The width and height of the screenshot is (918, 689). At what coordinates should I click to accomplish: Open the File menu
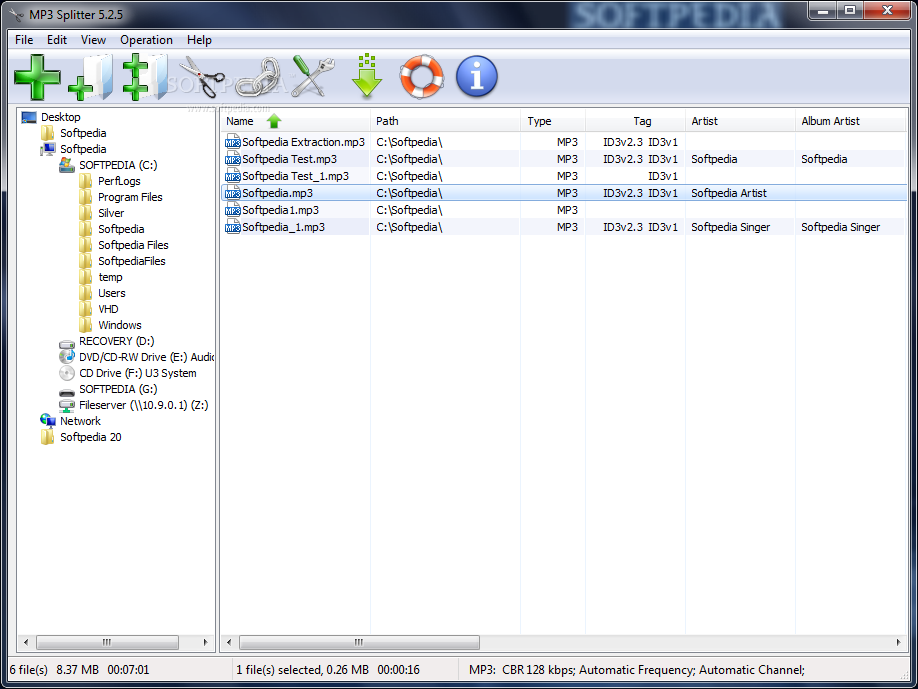(x=24, y=40)
